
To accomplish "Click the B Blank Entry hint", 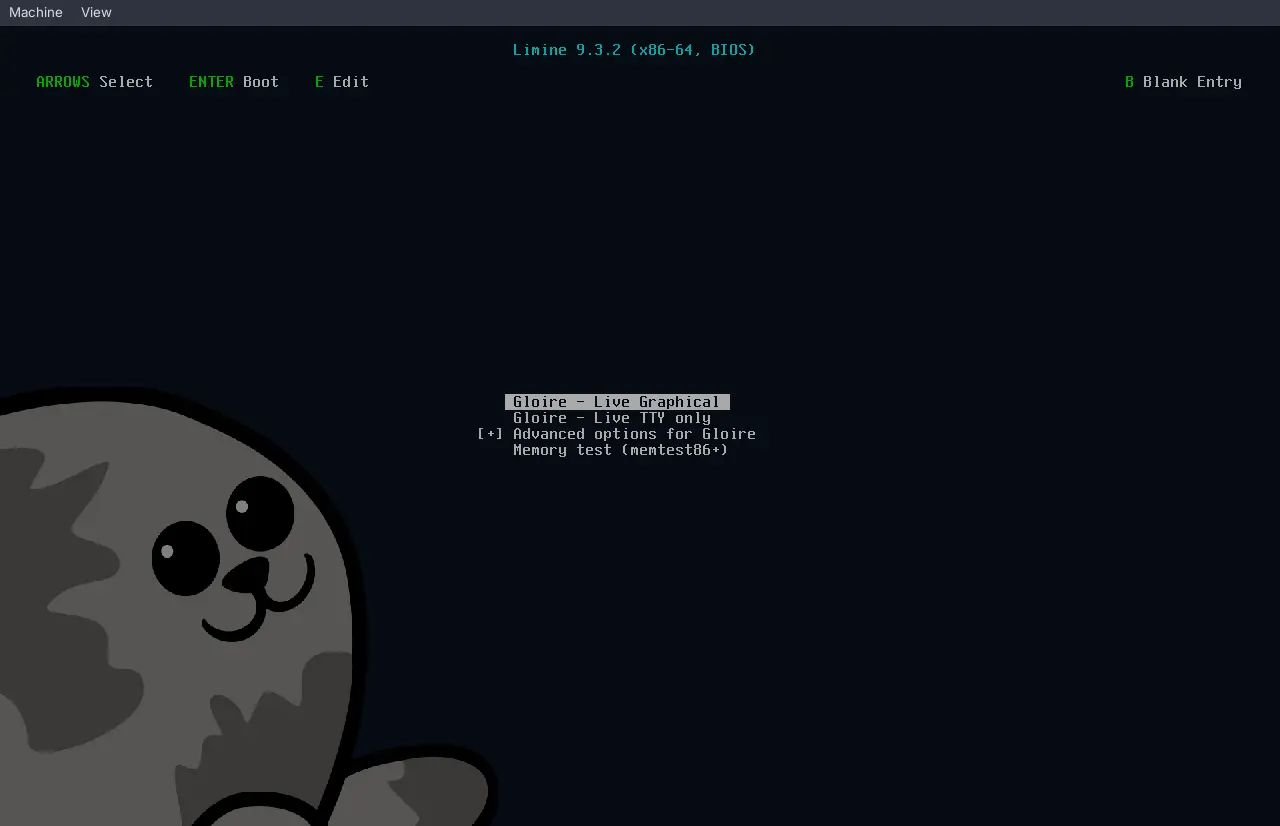I will point(1184,82).
